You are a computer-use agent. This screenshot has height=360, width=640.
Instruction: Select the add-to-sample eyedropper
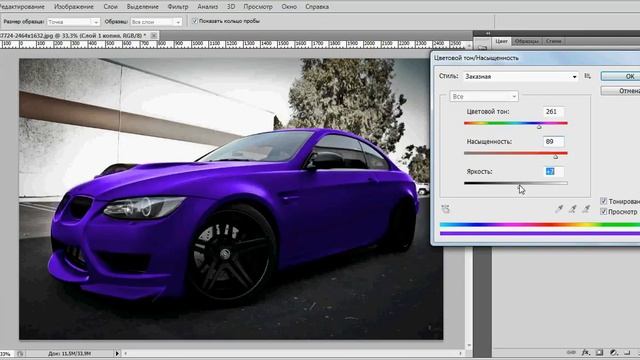[x=573, y=209]
